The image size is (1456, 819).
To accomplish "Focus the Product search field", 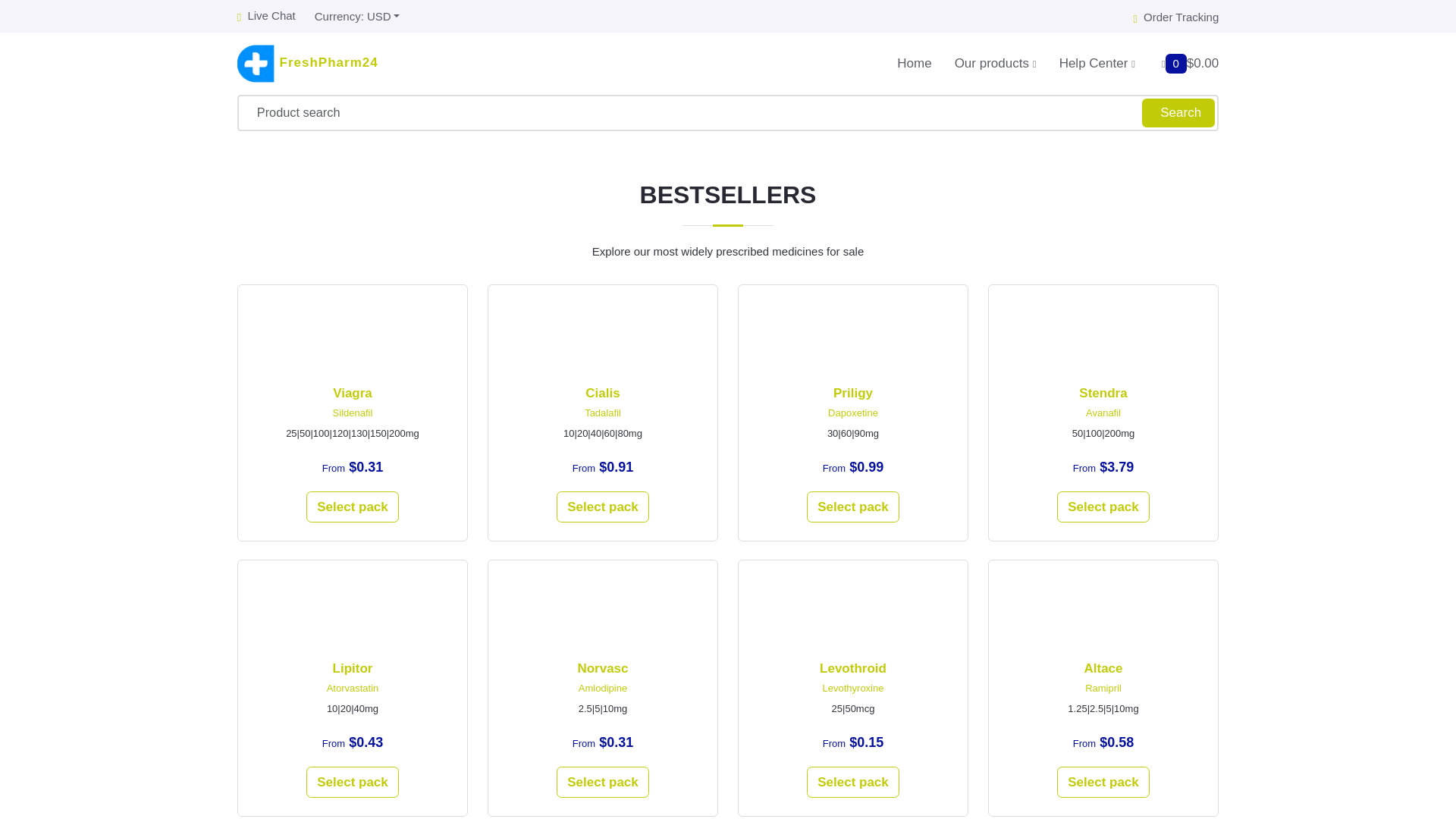I will 690,113.
